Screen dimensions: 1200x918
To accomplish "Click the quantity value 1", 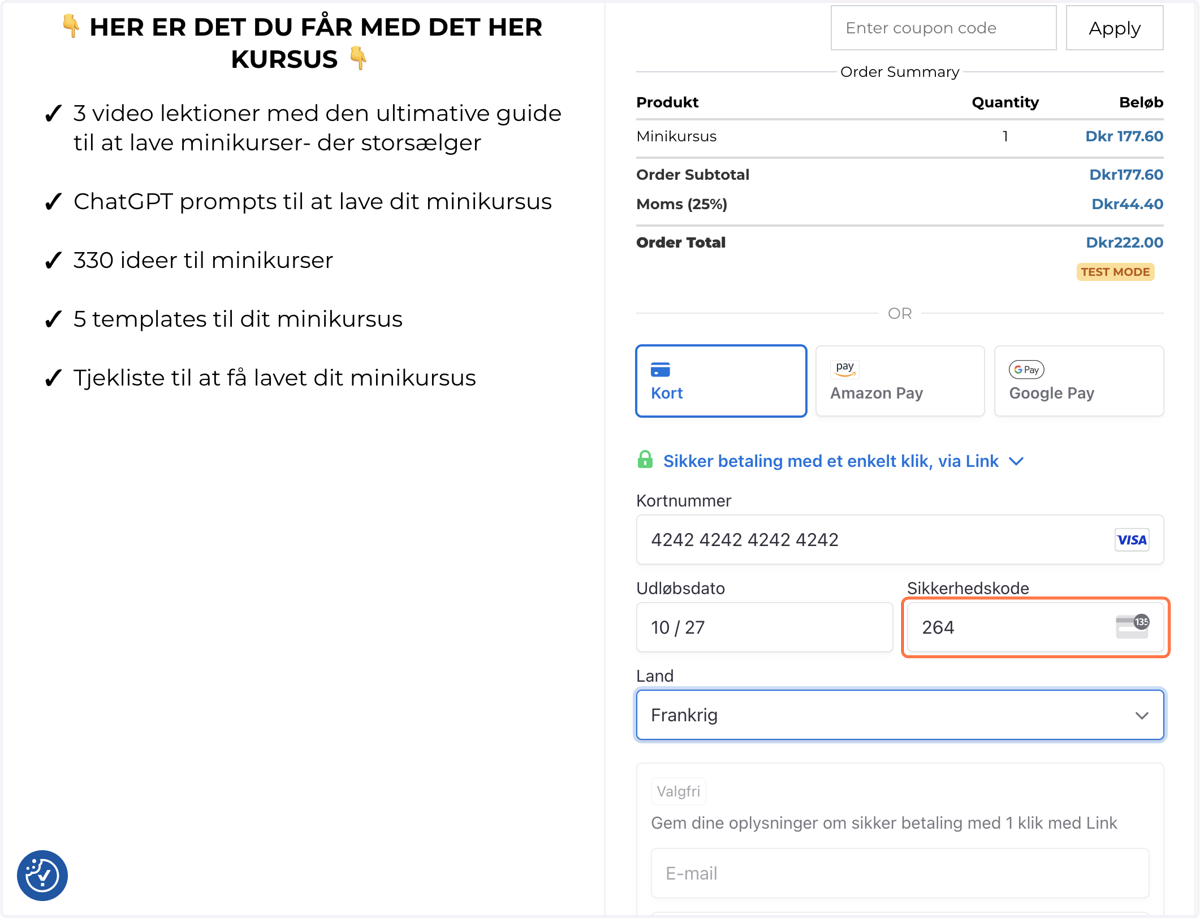I will coord(1005,136).
